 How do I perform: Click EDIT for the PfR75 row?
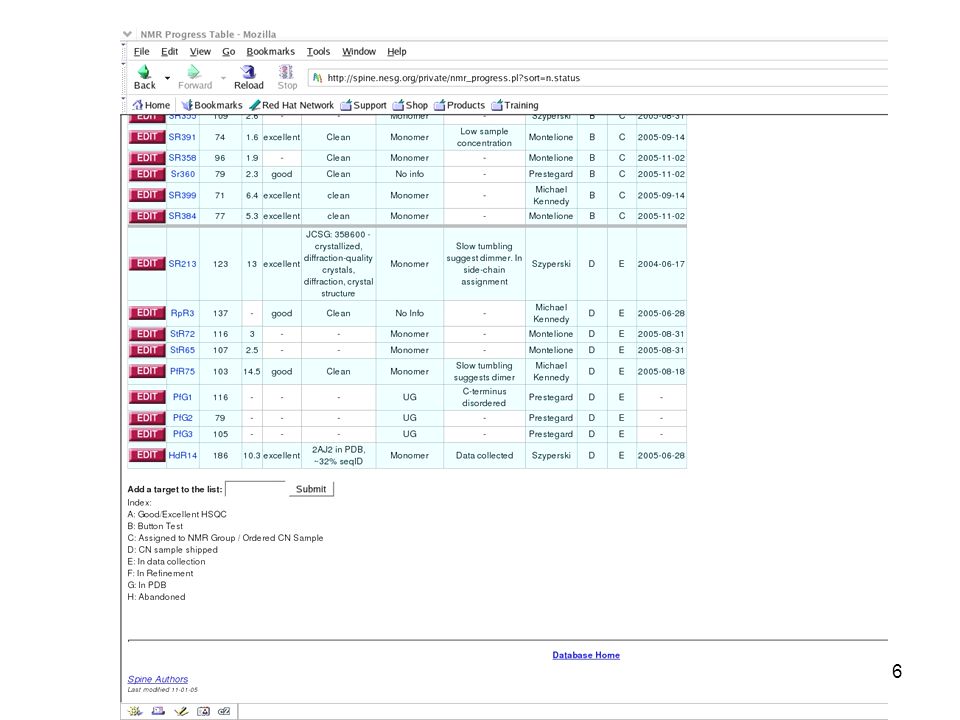147,371
